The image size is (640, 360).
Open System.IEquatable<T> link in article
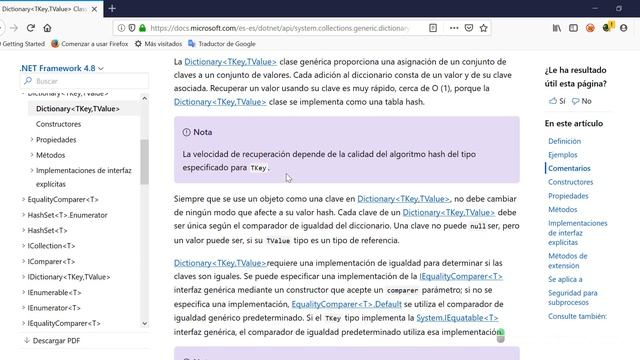coord(457,318)
